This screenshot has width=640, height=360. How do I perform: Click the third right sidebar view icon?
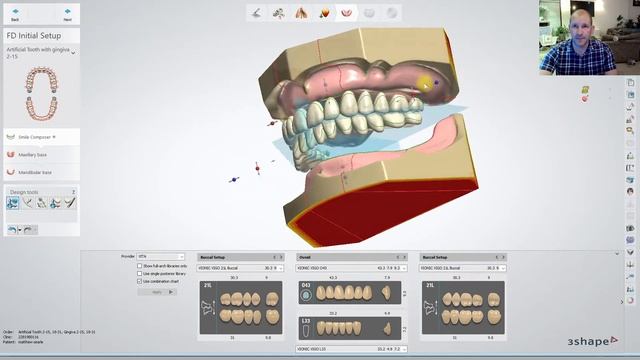coord(630,107)
